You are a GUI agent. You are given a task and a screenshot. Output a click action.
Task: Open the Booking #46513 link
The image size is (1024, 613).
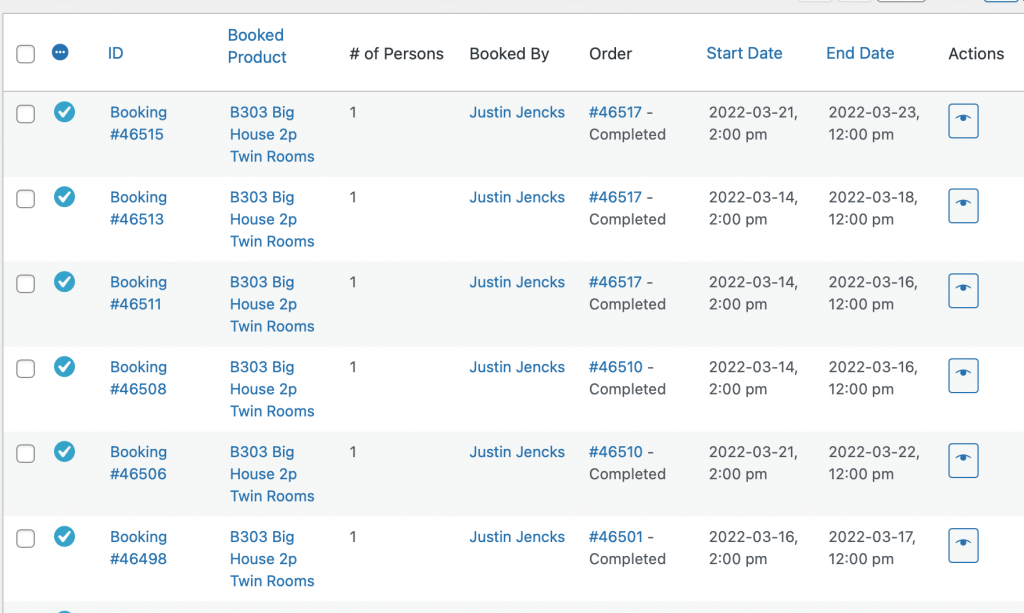(138, 208)
